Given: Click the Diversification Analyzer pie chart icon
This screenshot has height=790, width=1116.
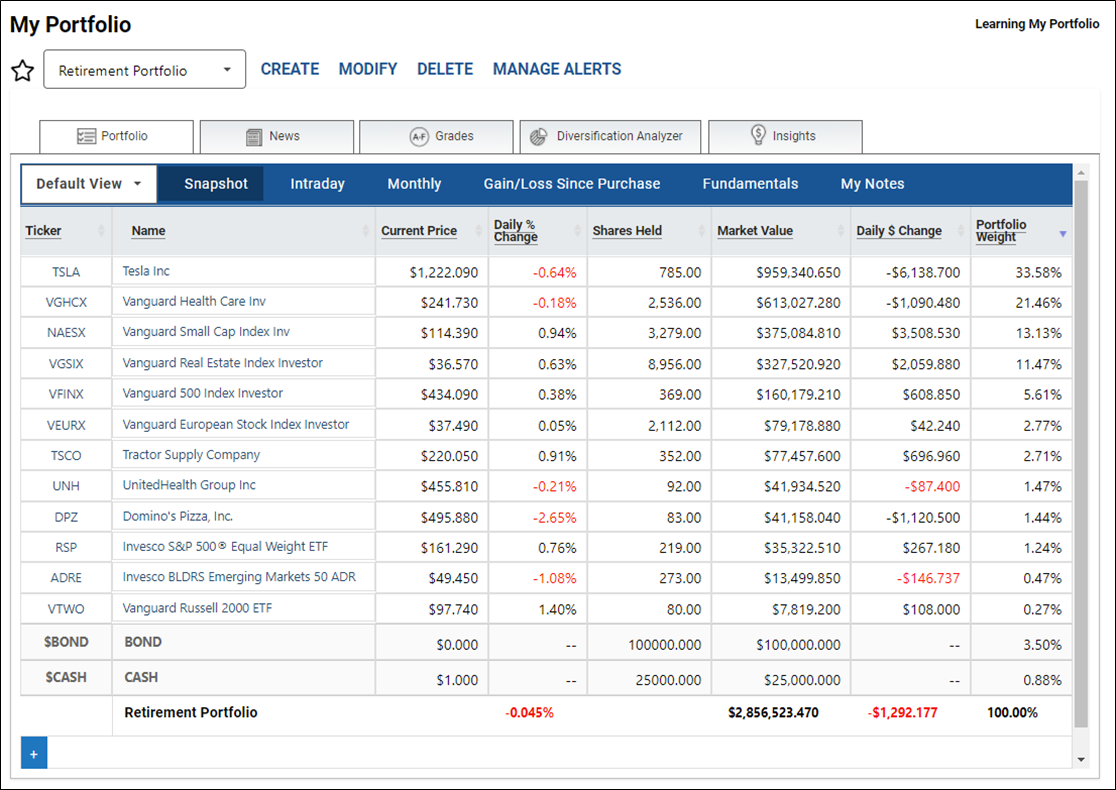Looking at the screenshot, I should click(x=539, y=136).
